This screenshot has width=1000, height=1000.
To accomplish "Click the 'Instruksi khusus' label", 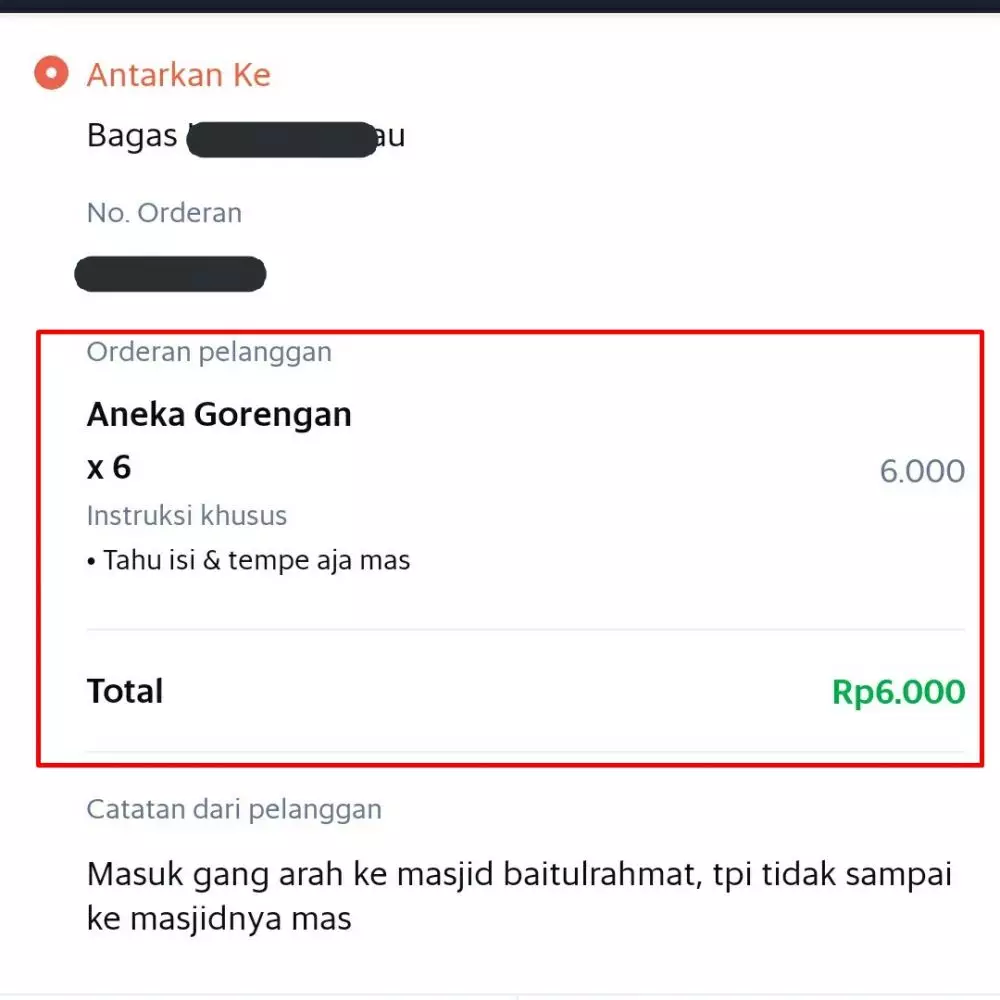I will coord(186,515).
